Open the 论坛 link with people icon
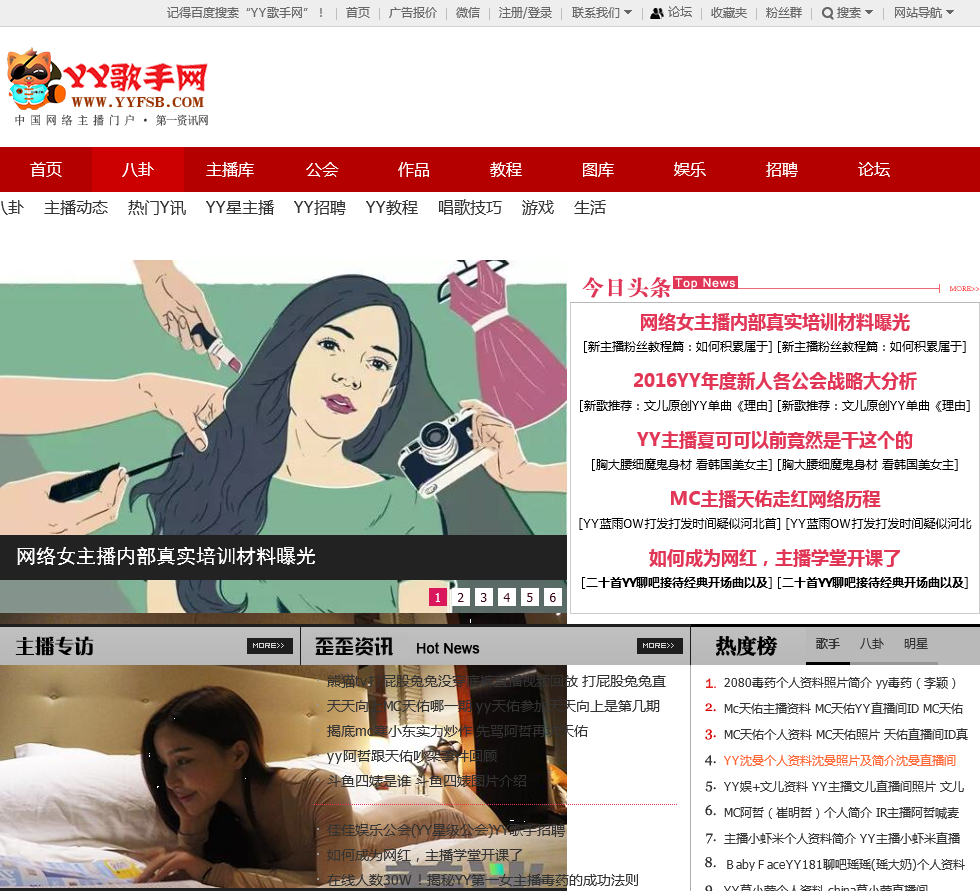The height and width of the screenshot is (891, 980). click(671, 12)
